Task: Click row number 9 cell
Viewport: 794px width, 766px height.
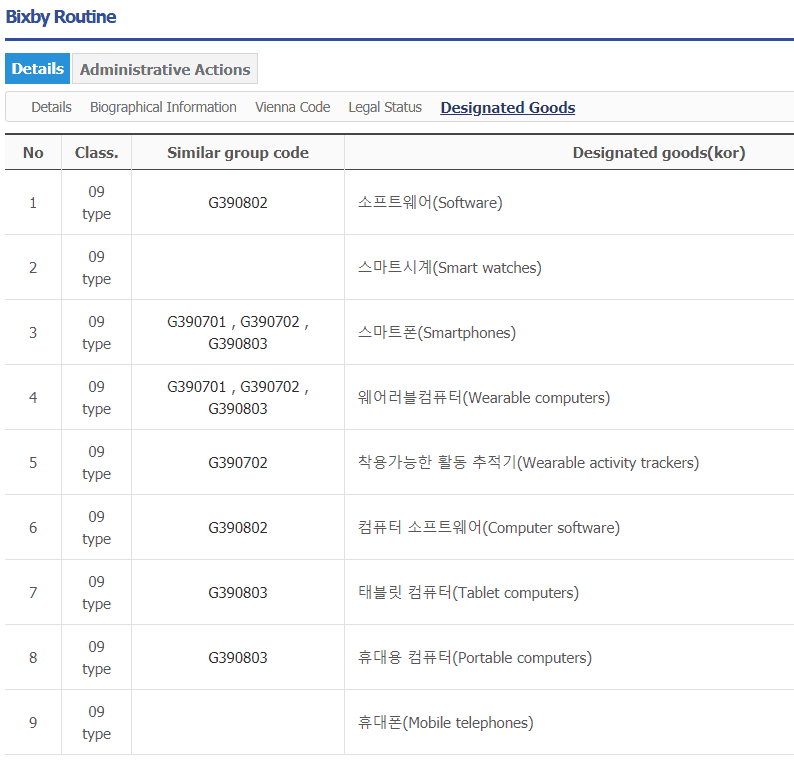Action: coord(33,722)
